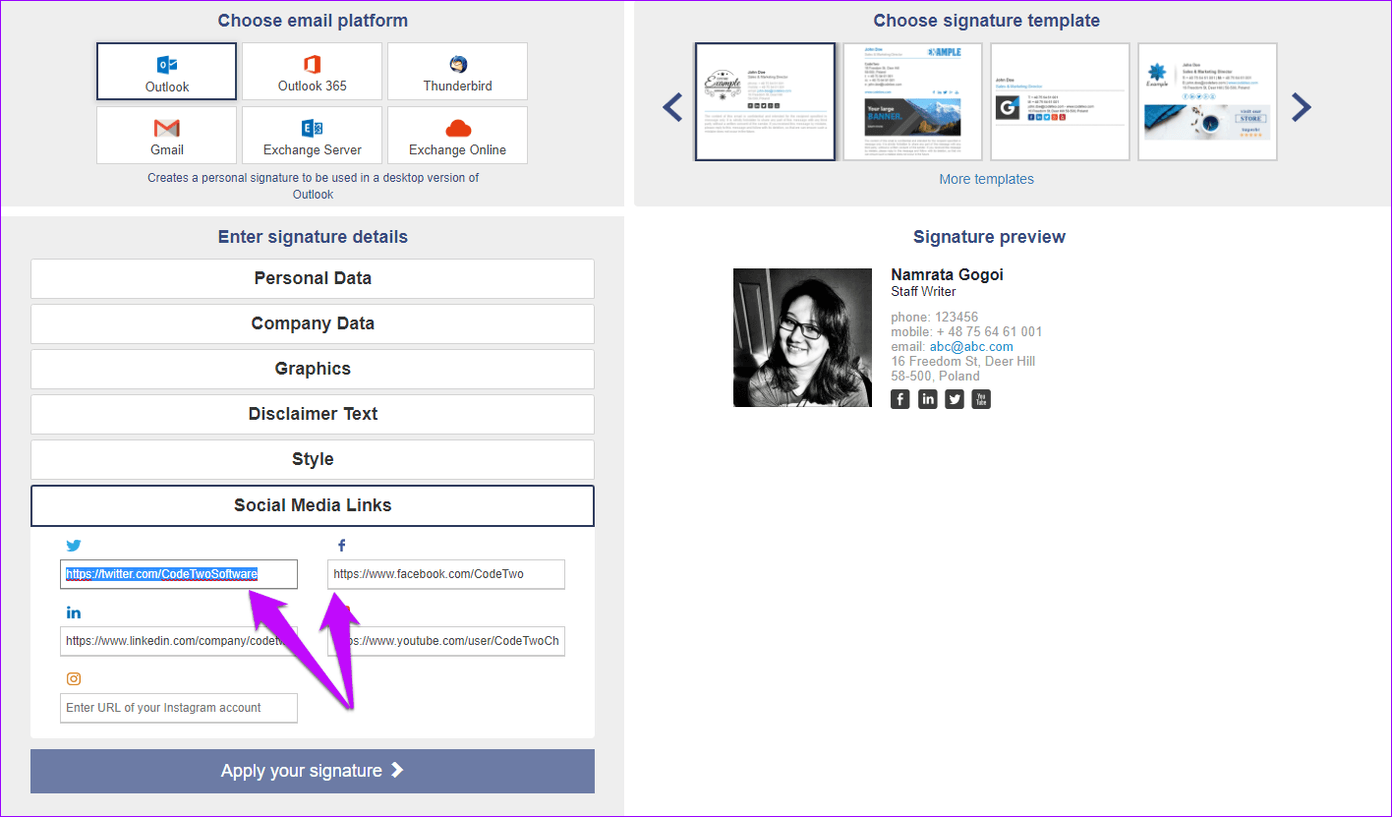This screenshot has width=1392, height=817.
Task: Open the Style settings section
Action: (312, 460)
